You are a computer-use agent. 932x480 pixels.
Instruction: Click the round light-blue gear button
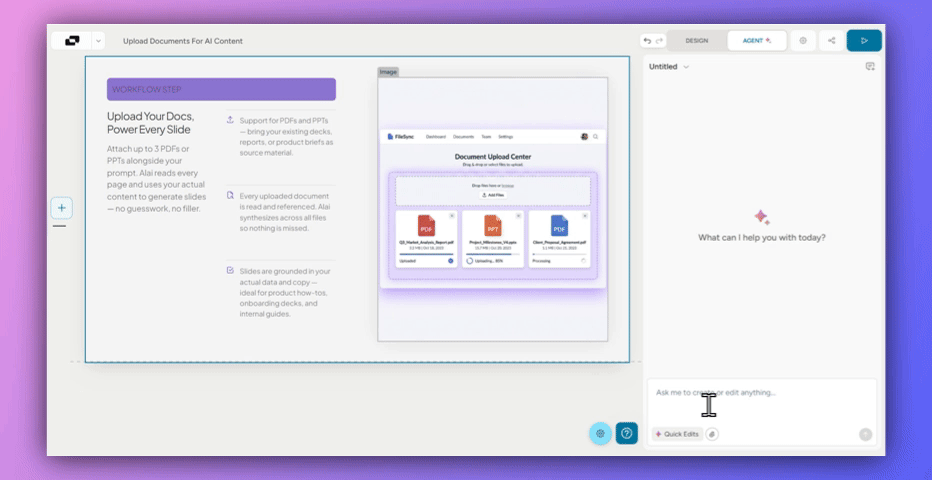point(600,434)
